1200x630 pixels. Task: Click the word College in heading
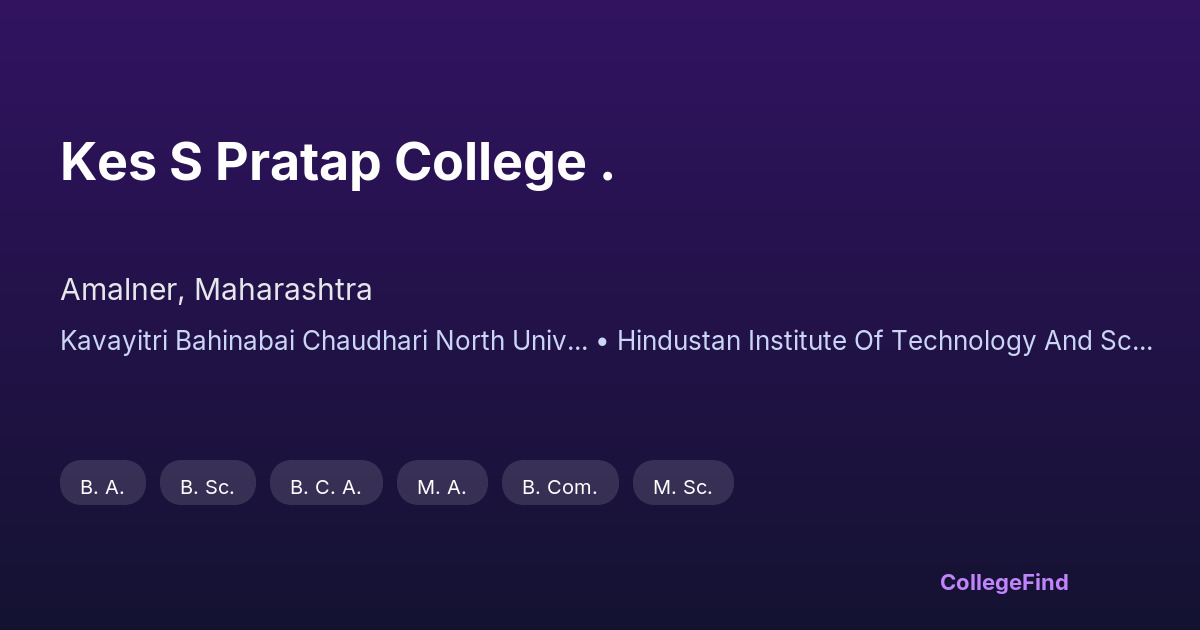click(490, 162)
